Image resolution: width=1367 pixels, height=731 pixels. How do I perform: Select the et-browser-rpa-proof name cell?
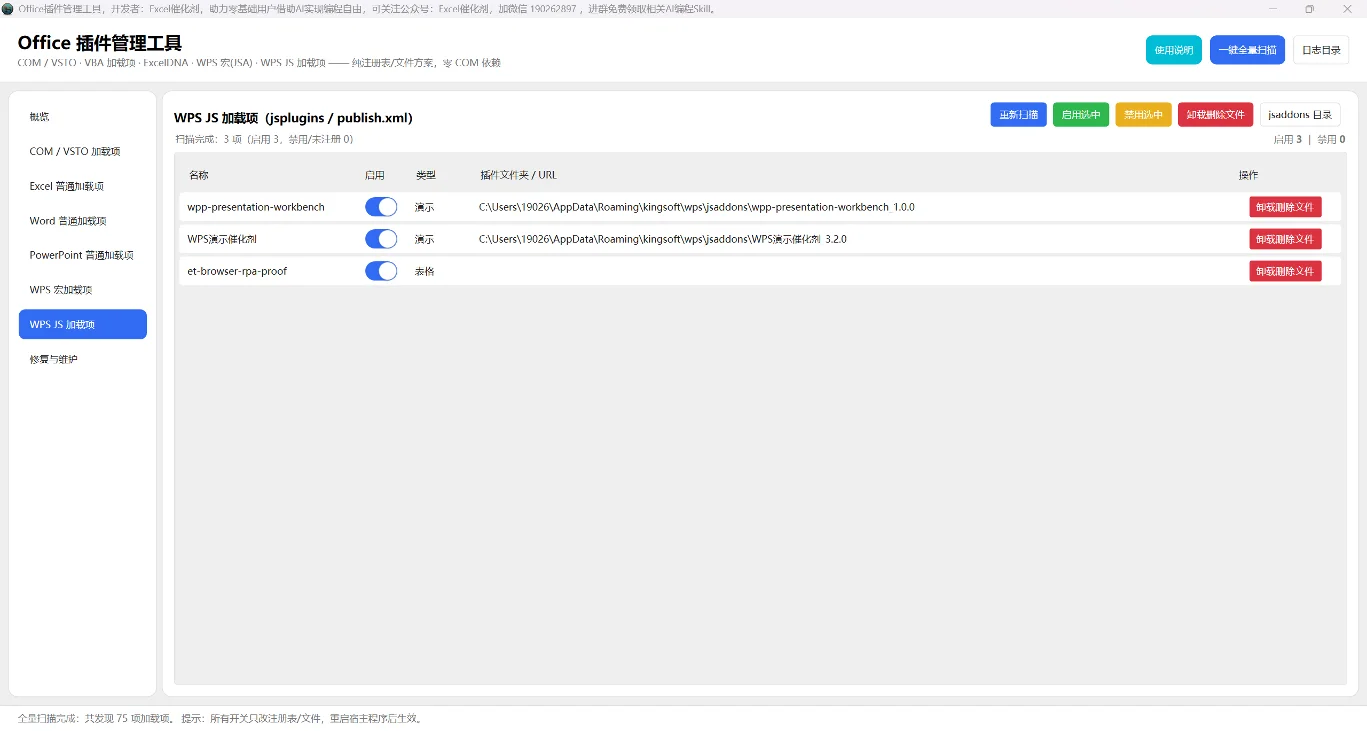point(237,271)
